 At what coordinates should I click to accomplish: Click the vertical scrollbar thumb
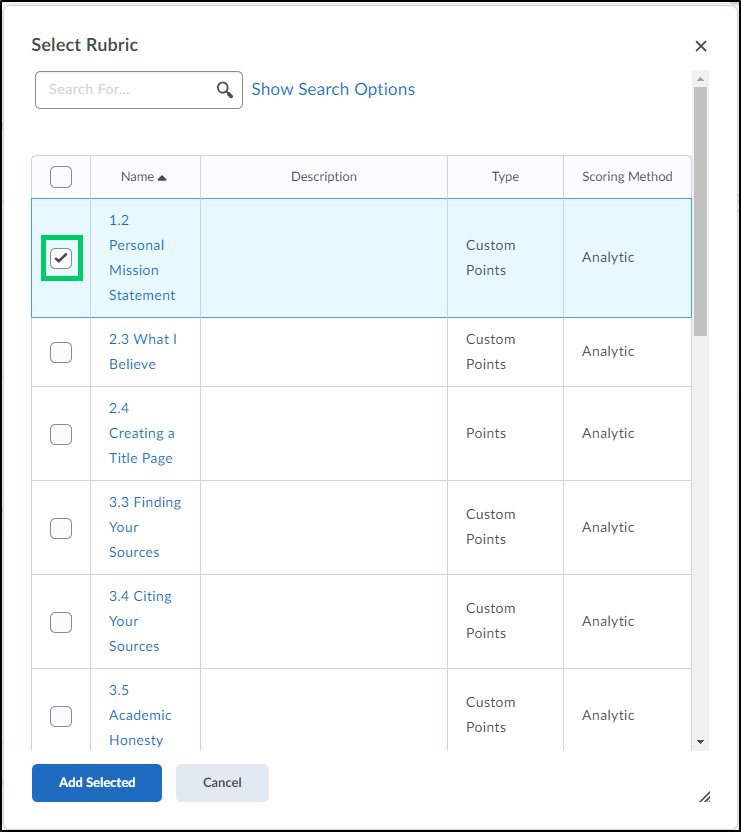700,211
